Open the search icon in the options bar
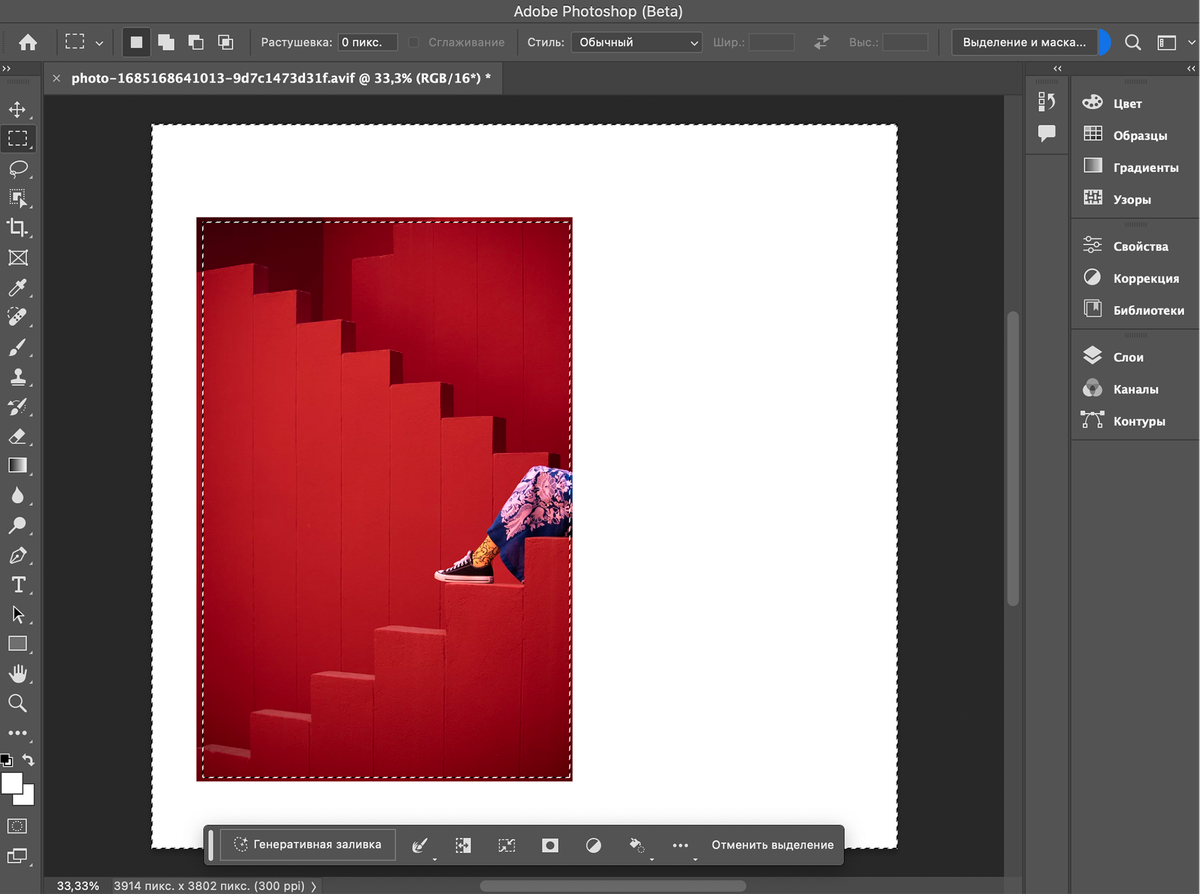Image resolution: width=1200 pixels, height=894 pixels. tap(1133, 42)
